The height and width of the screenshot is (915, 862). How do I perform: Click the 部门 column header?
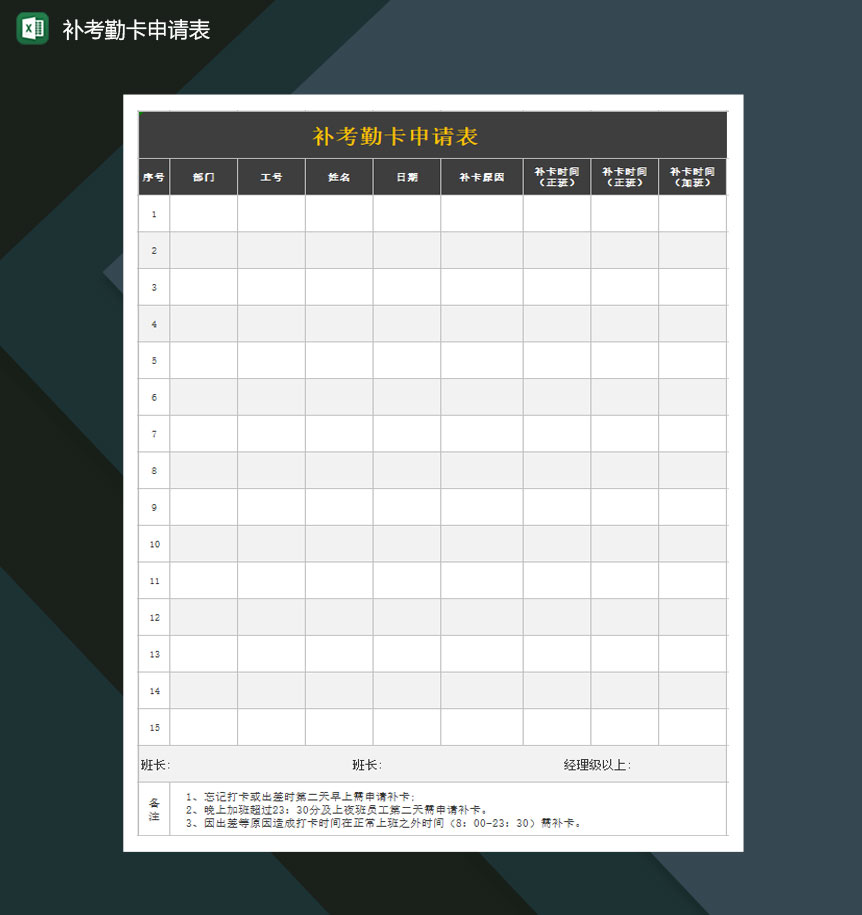tap(203, 176)
